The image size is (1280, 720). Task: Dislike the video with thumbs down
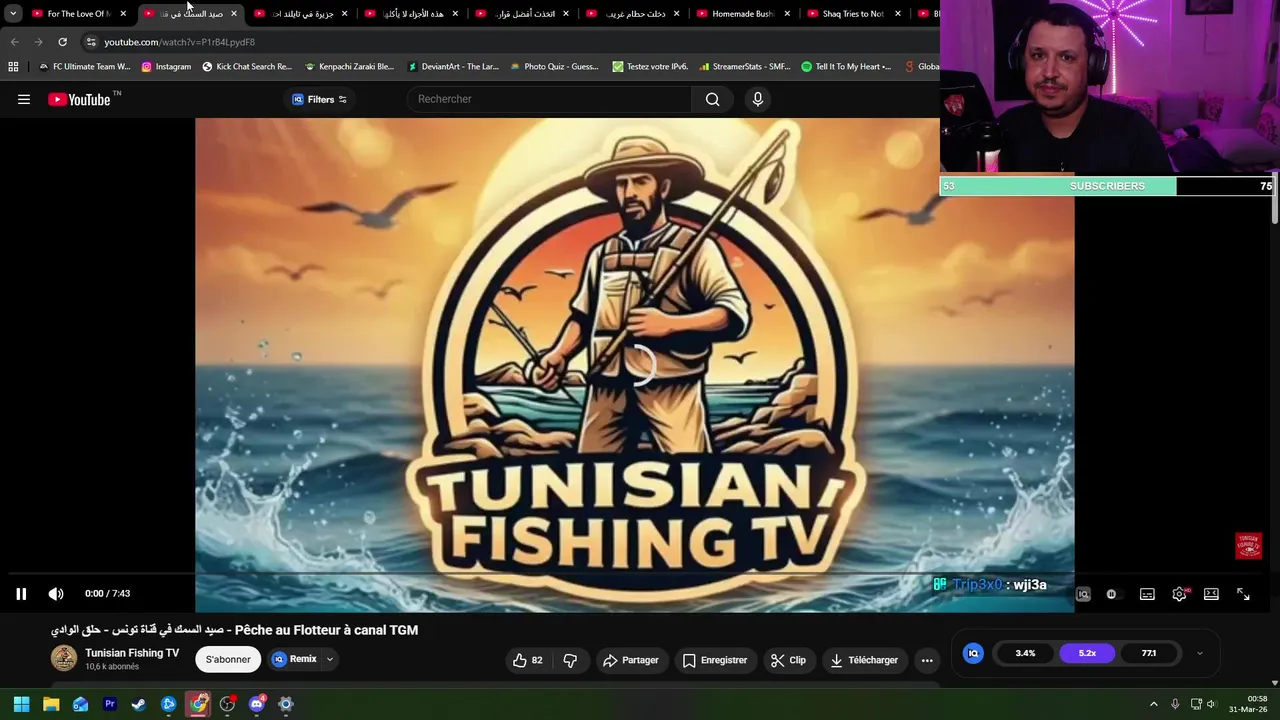click(570, 660)
